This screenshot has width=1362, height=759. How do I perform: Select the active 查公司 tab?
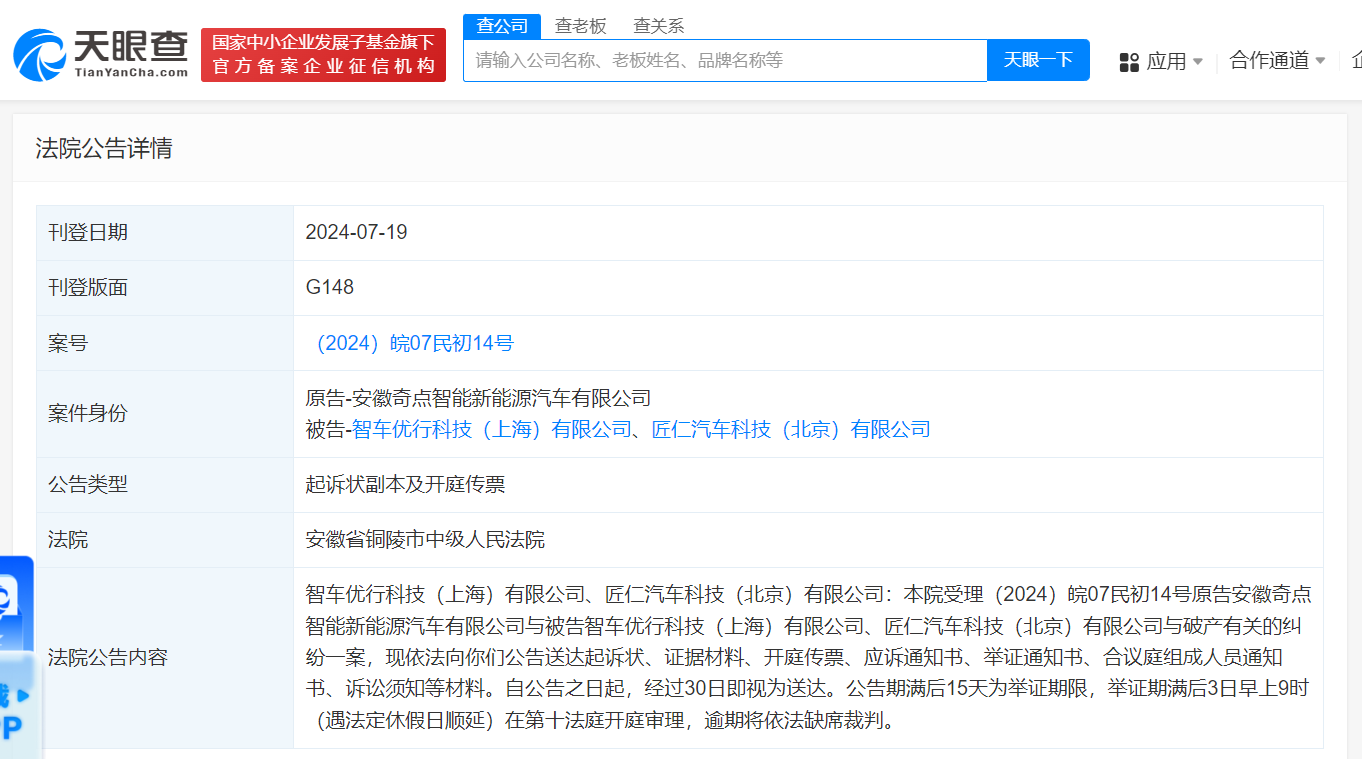pos(503,25)
